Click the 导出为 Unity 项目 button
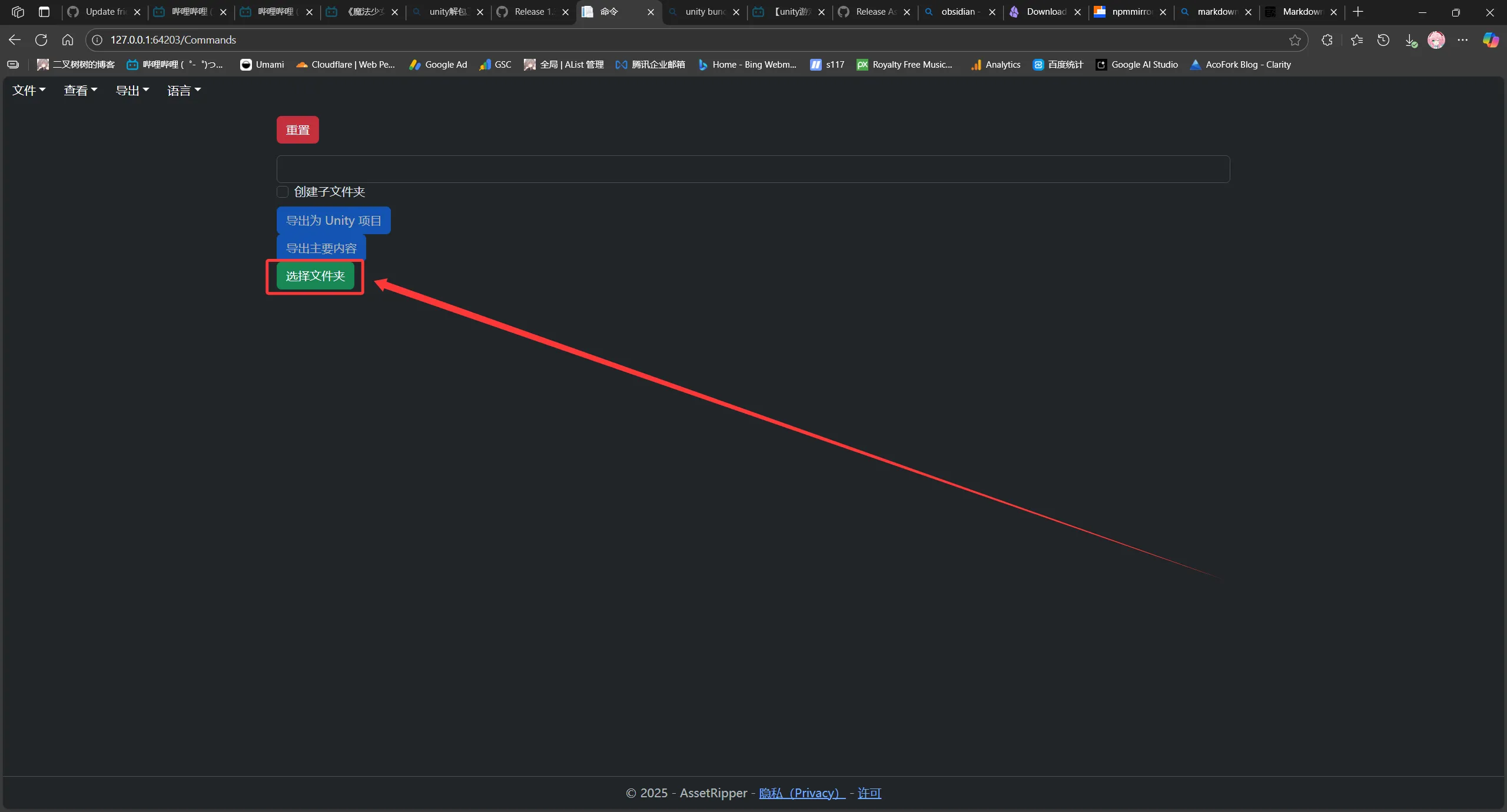Viewport: 1507px width, 812px height. point(333,221)
